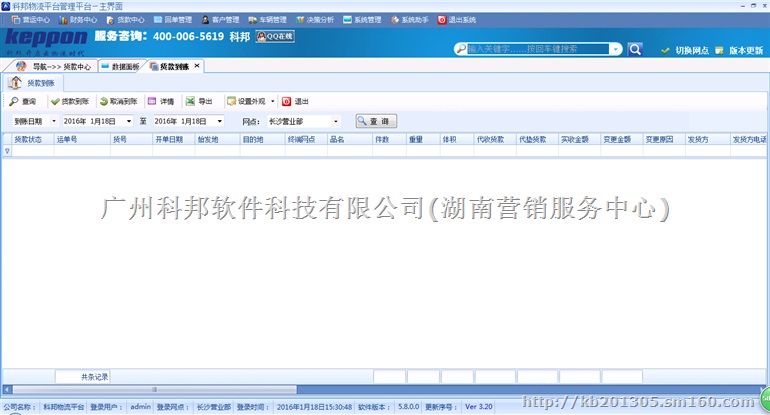Click the 体积 column header

tap(457, 139)
